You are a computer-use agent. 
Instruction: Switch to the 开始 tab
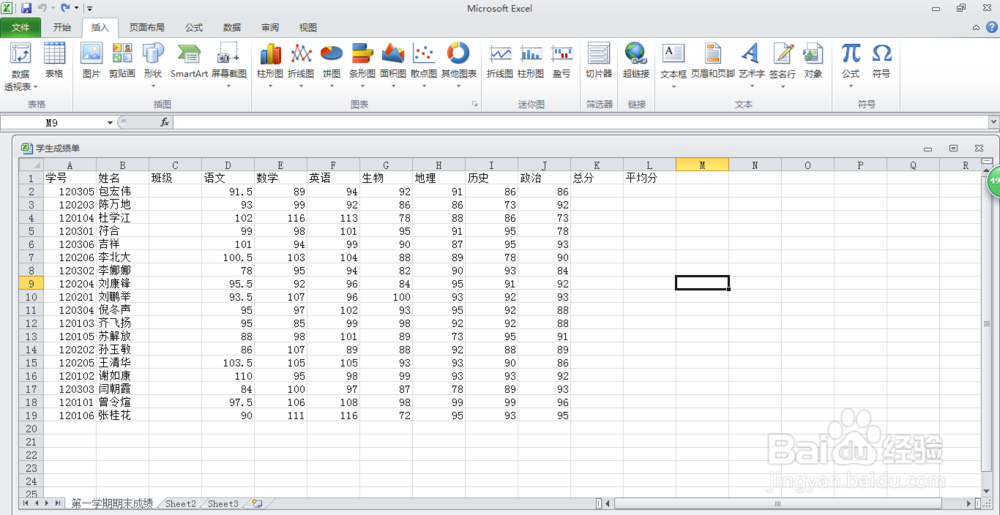[62, 27]
